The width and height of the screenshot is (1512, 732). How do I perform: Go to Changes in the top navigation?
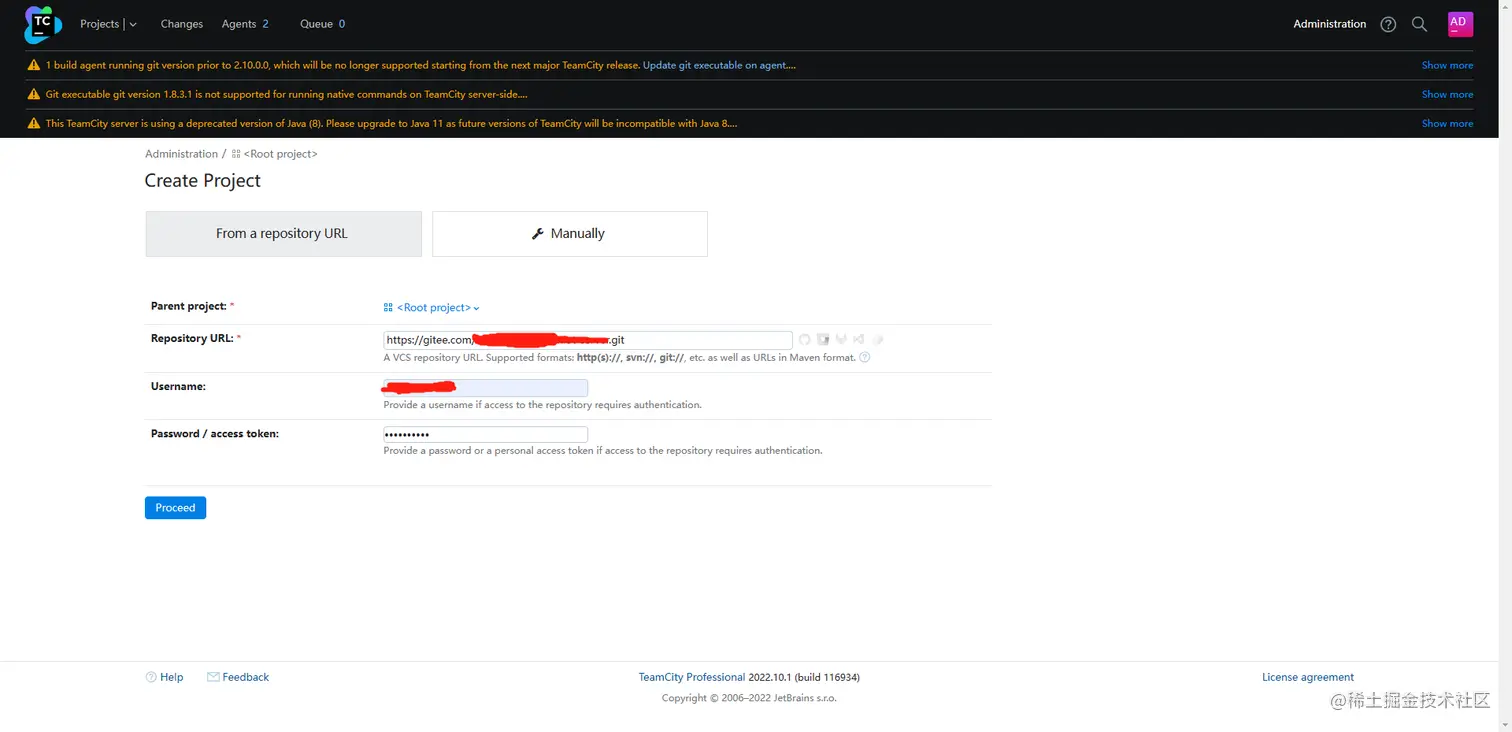coord(181,24)
